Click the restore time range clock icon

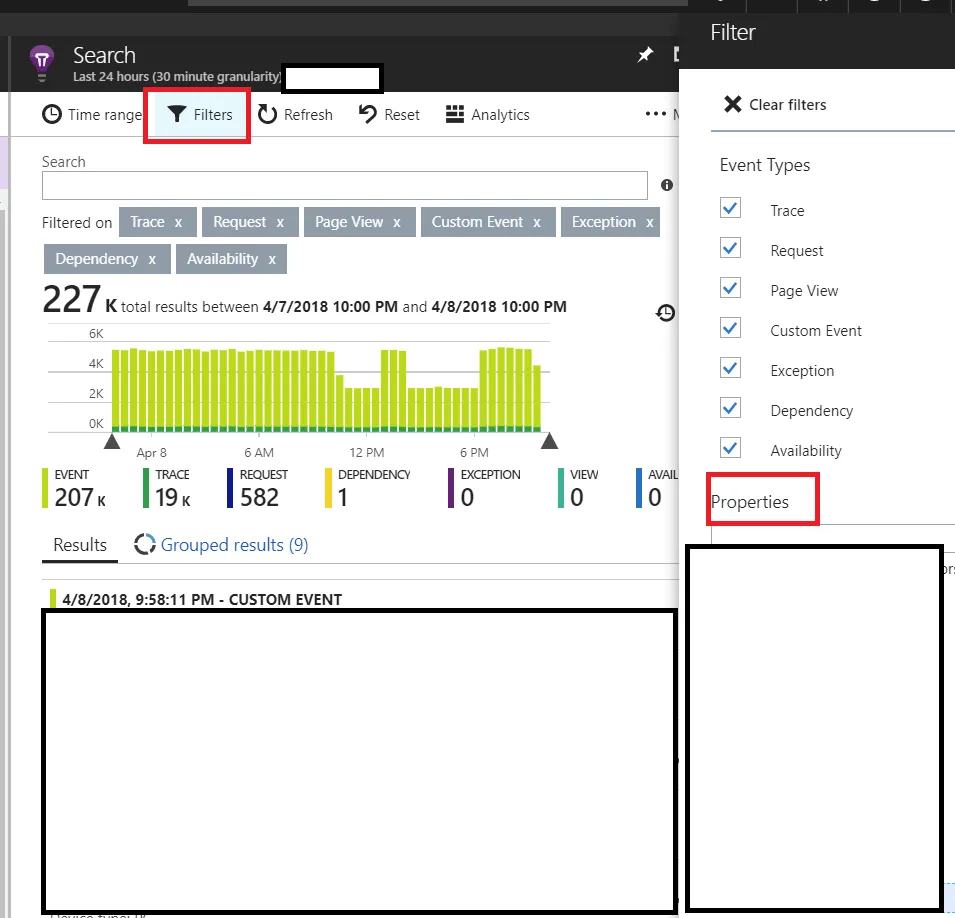click(x=666, y=312)
